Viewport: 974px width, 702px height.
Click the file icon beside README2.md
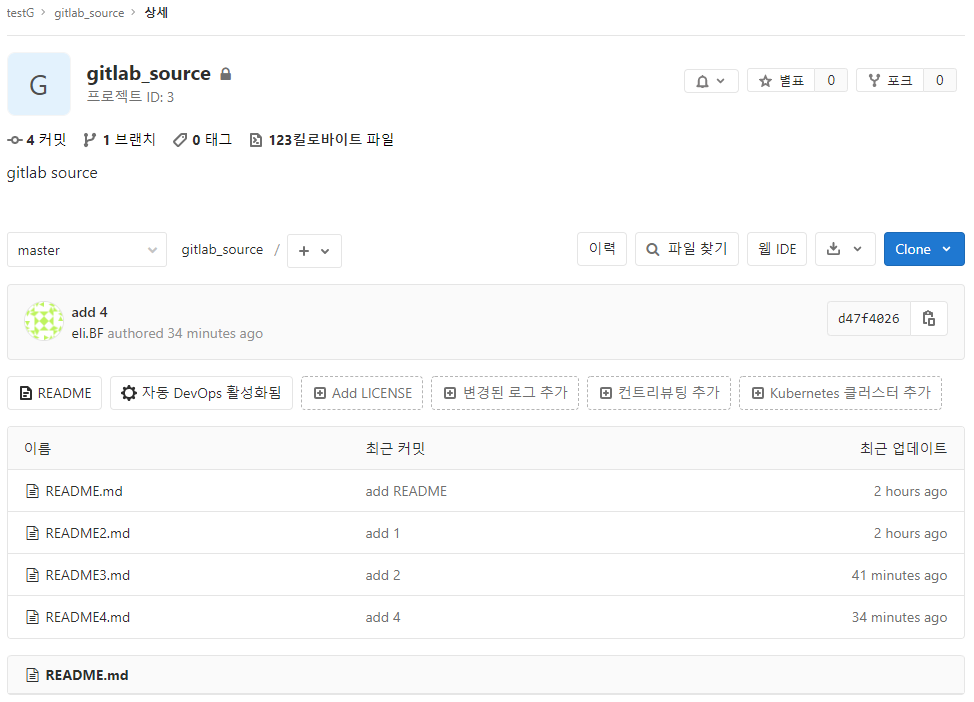click(32, 534)
